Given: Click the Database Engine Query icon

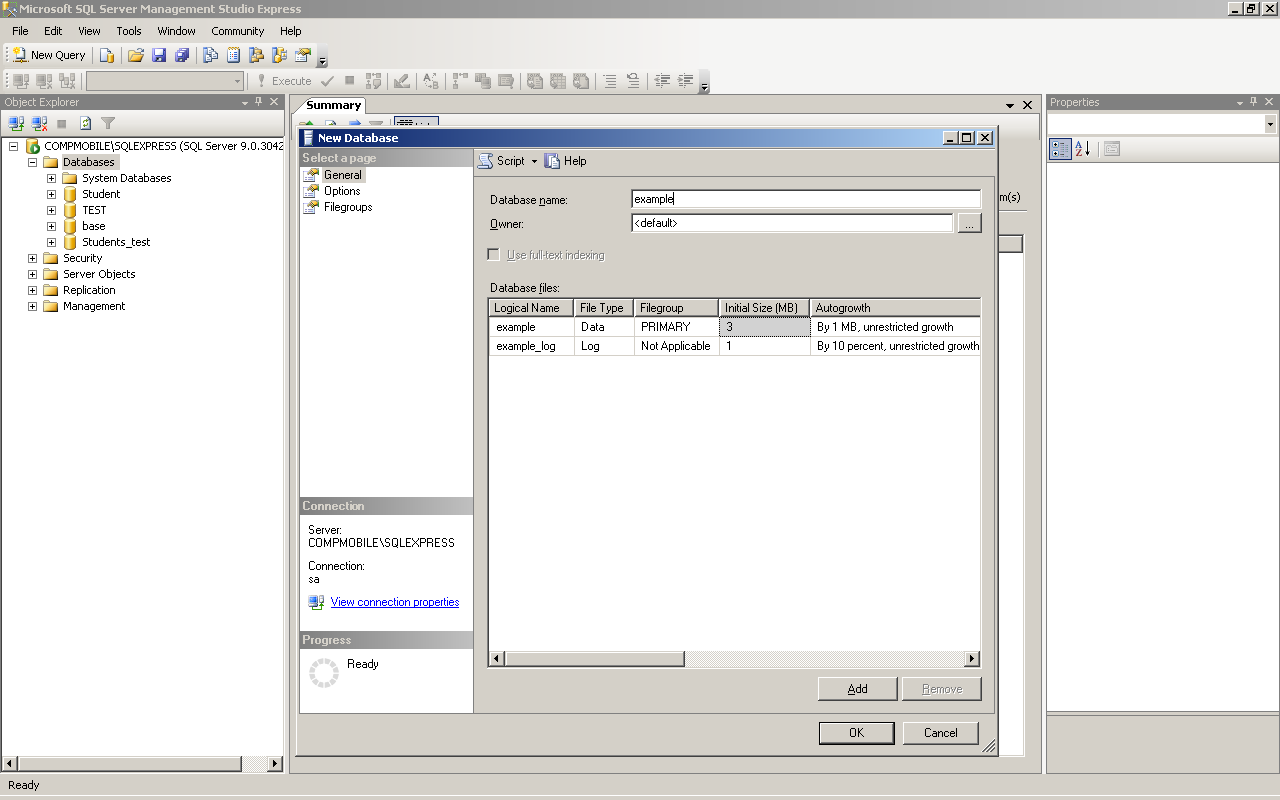Looking at the screenshot, I should pyautogui.click(x=107, y=55).
